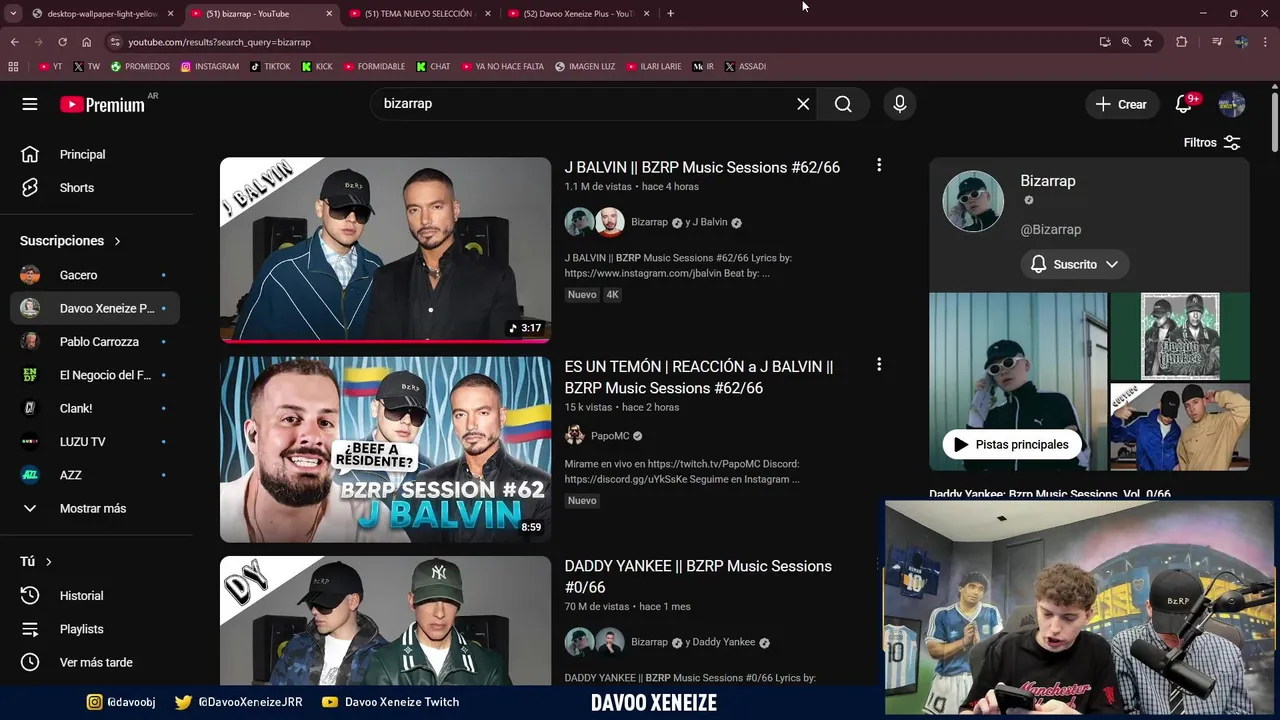Click the magnifier search button
The height and width of the screenshot is (720, 1280).
[843, 104]
